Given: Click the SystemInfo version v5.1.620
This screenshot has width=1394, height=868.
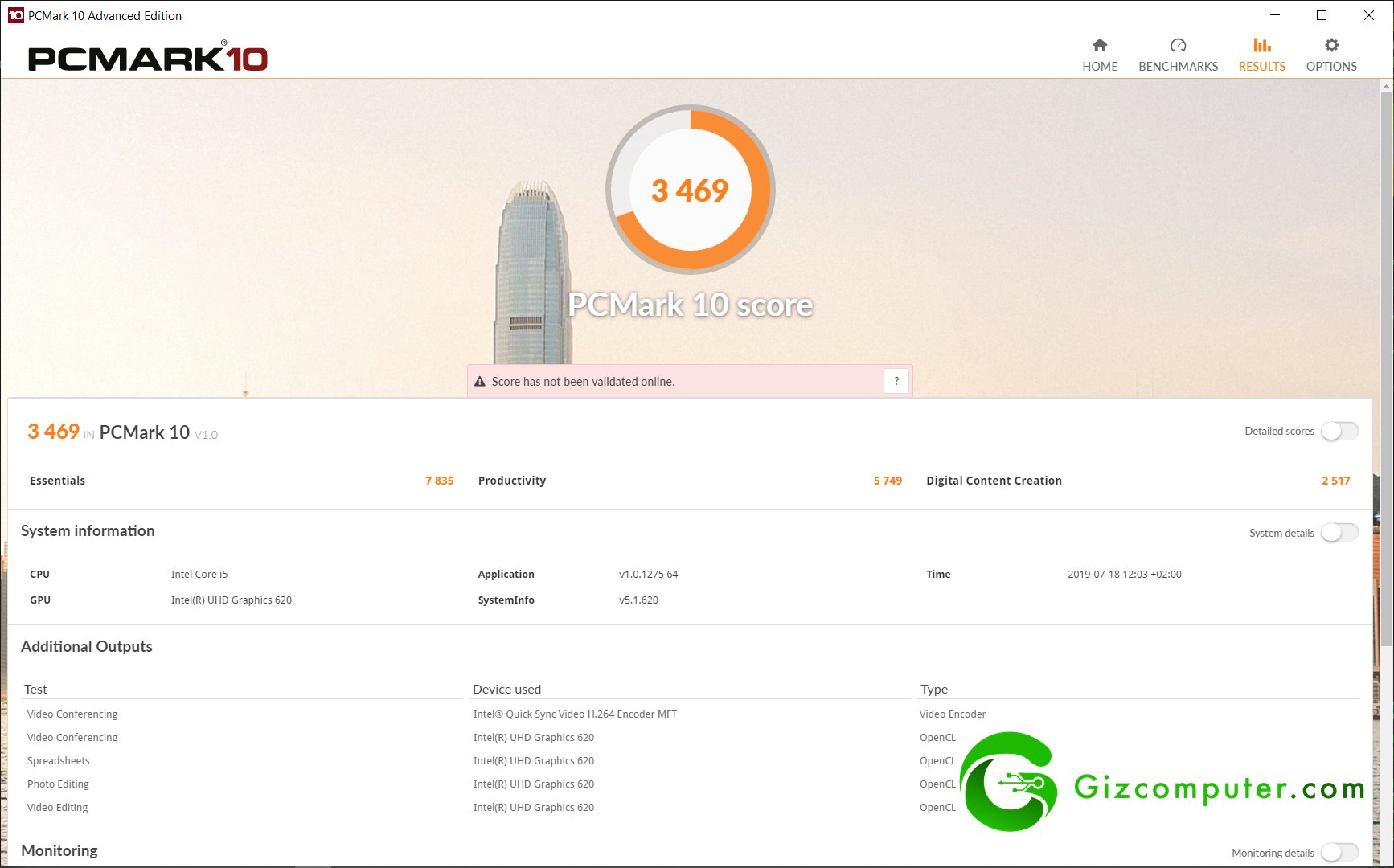Looking at the screenshot, I should pos(638,600).
